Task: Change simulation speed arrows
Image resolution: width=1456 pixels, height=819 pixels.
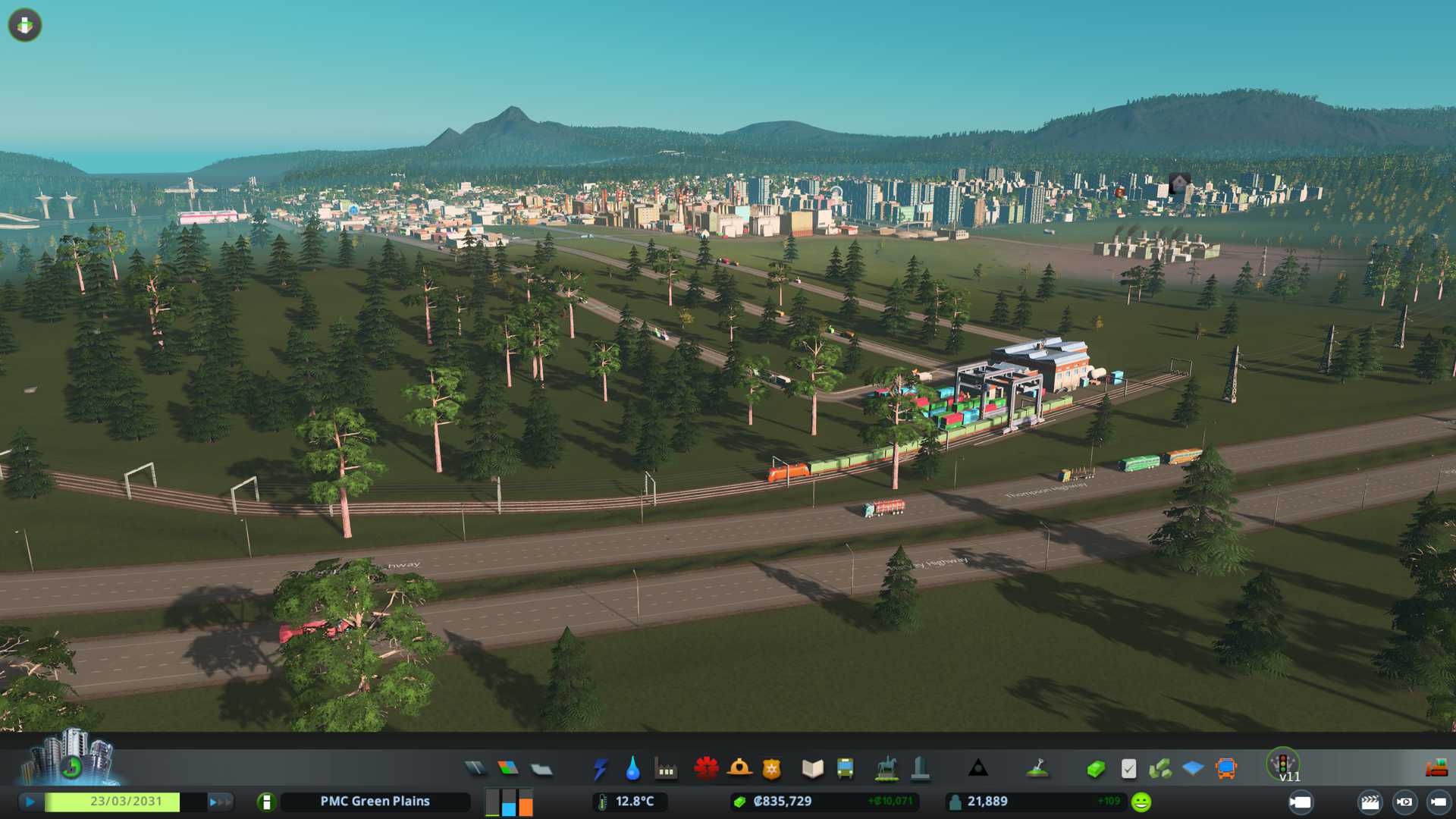Action: pos(220,802)
